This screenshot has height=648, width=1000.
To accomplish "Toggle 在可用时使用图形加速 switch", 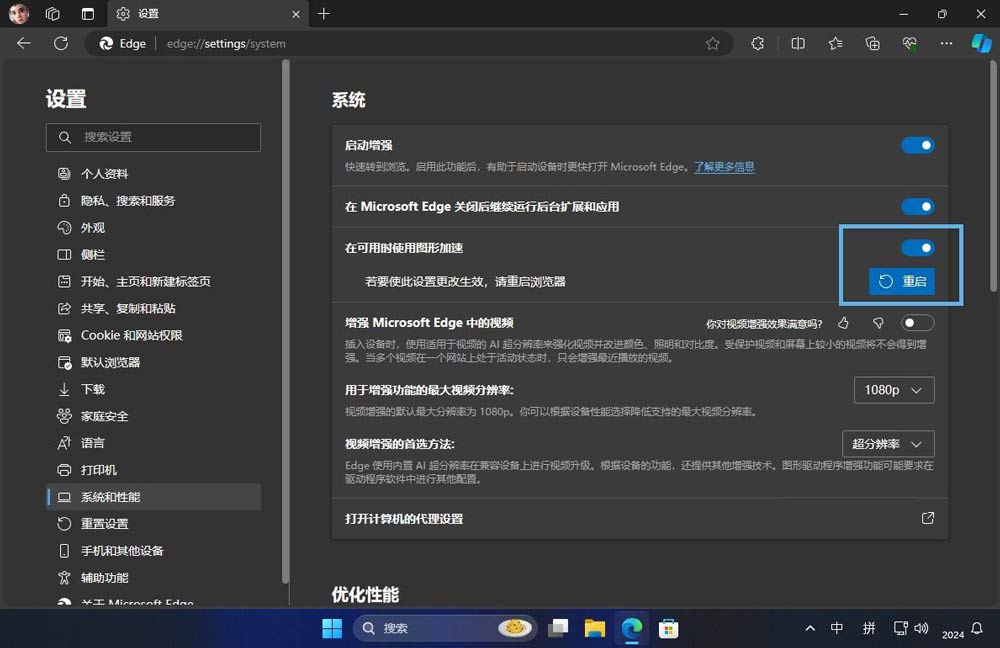I will tap(918, 247).
